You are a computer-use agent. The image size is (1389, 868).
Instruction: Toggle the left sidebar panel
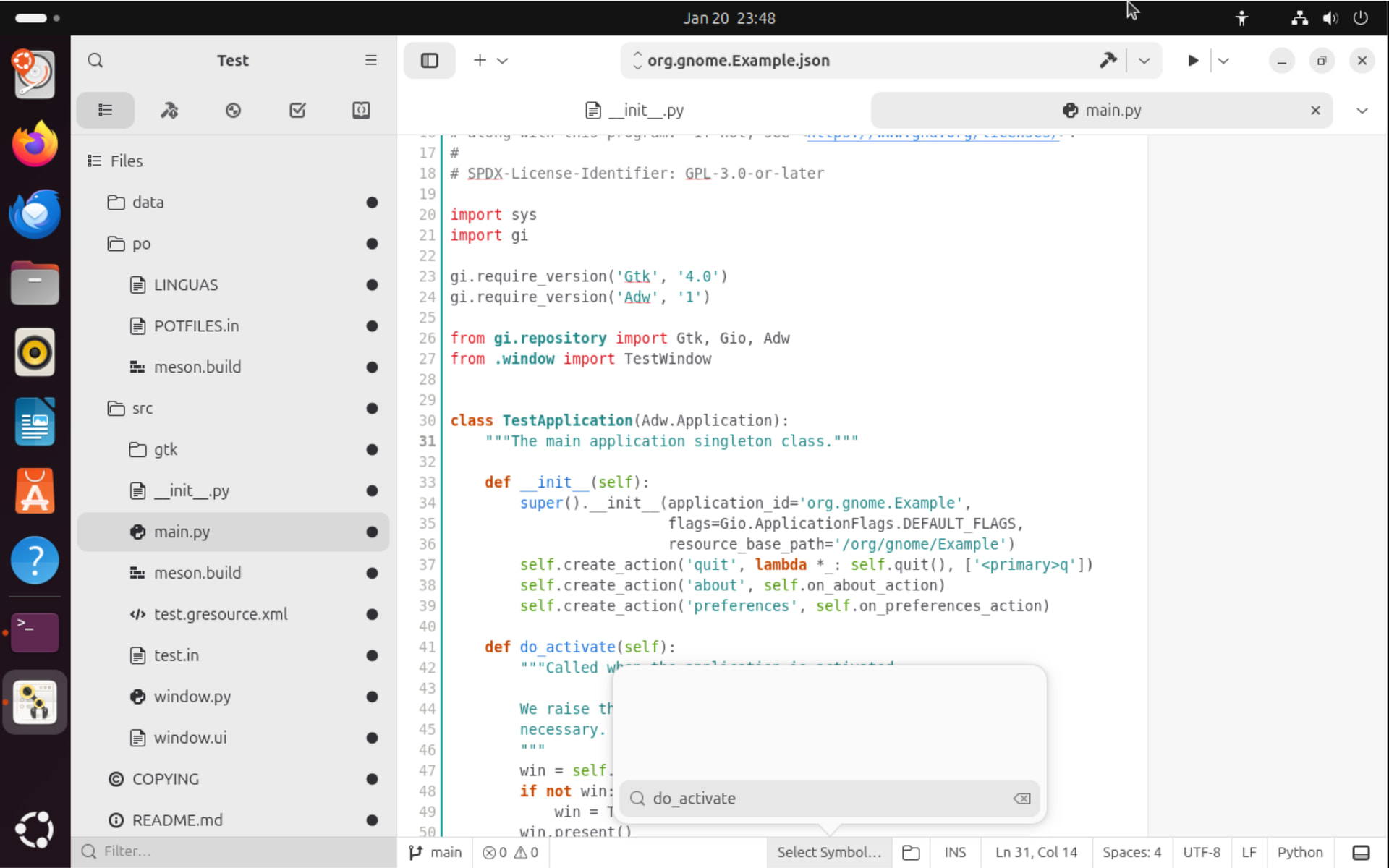click(x=430, y=61)
